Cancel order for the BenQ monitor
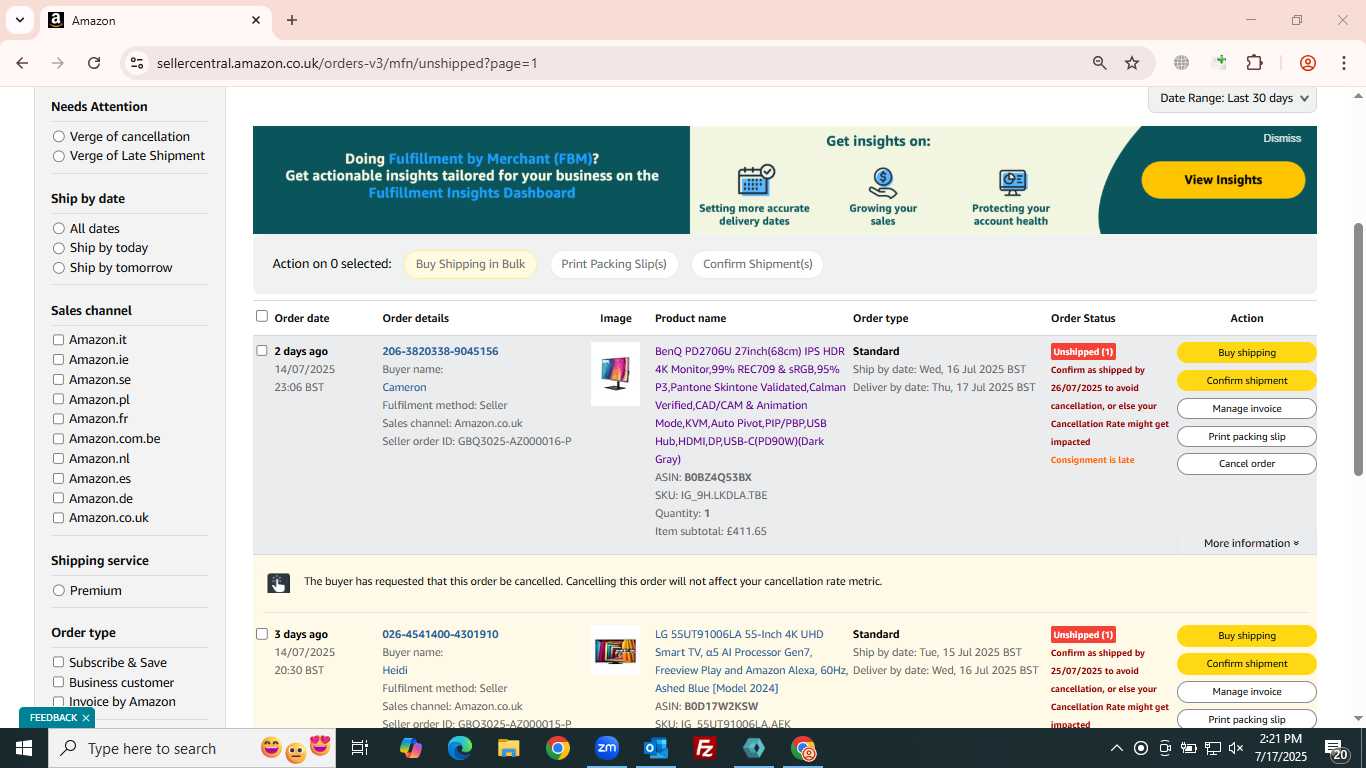Viewport: 1366px width, 768px height. coord(1247,464)
